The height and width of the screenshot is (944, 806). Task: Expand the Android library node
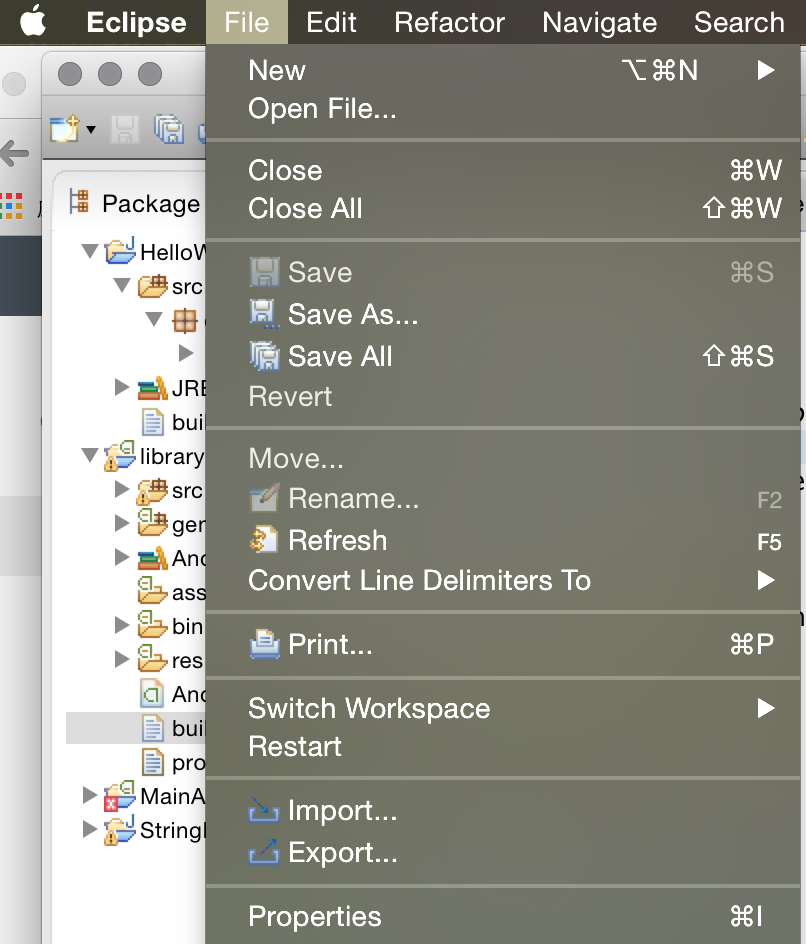tap(122, 557)
